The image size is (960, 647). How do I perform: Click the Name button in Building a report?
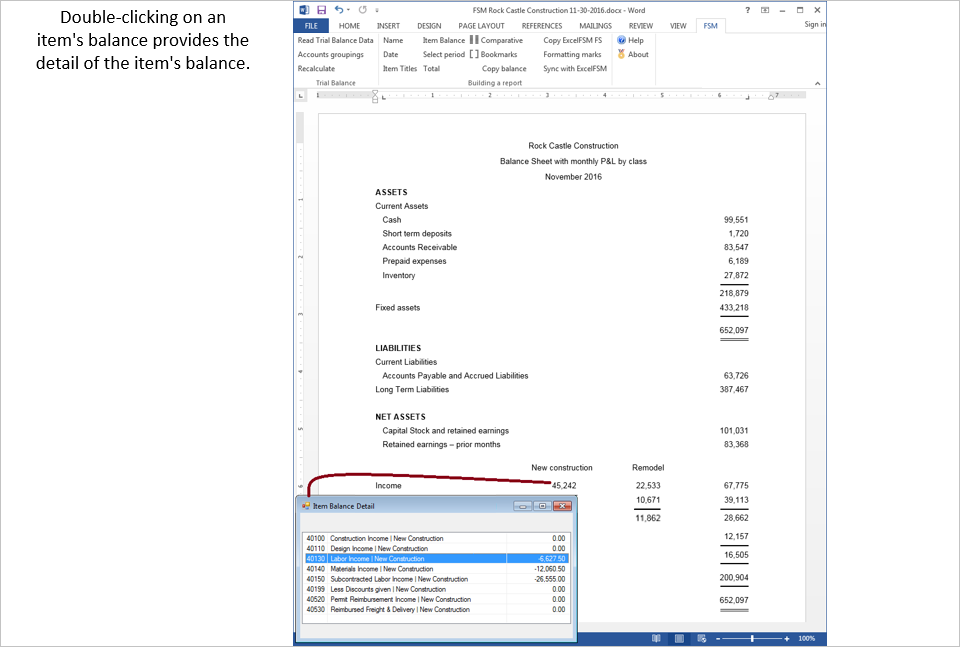click(393, 40)
